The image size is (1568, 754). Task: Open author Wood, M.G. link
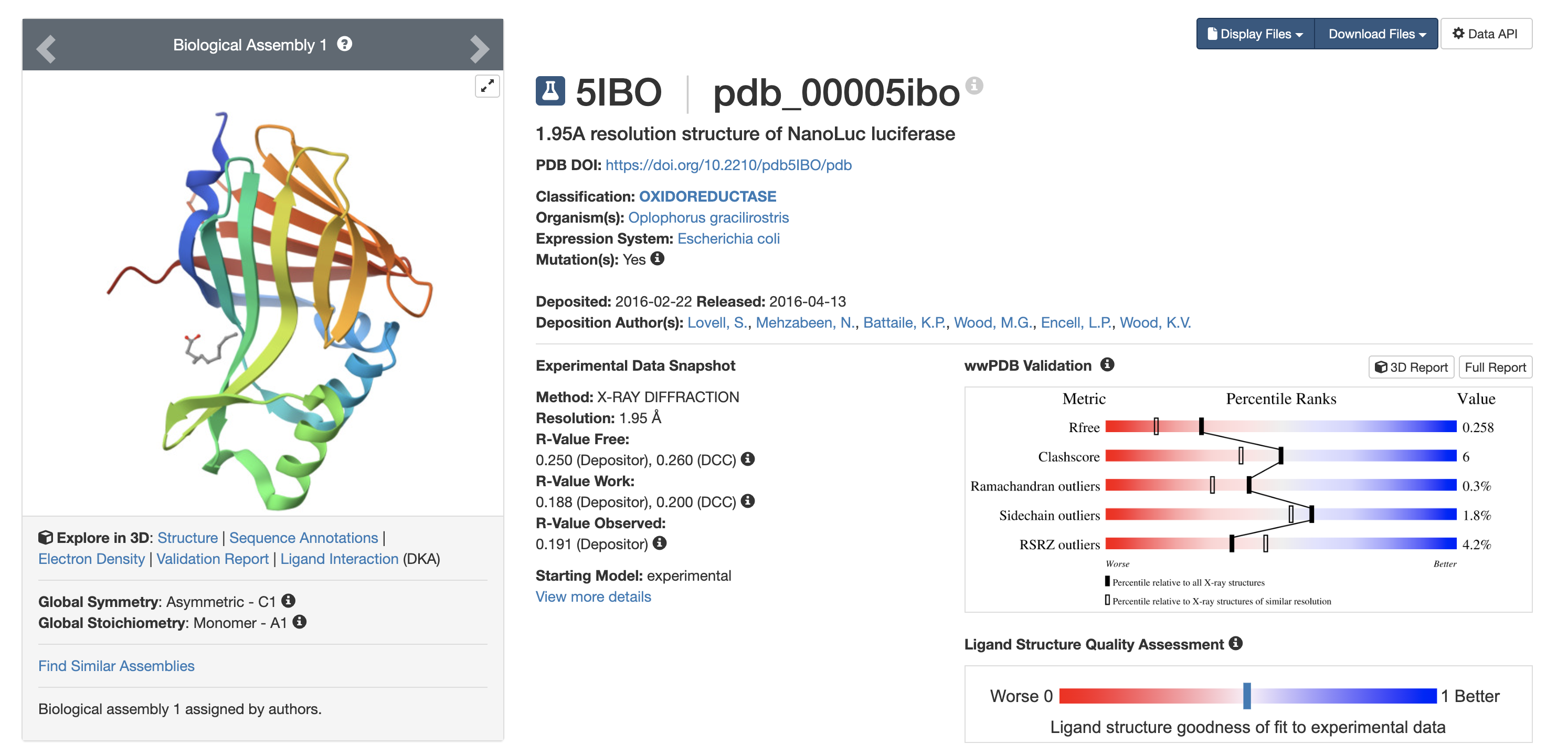[992, 323]
